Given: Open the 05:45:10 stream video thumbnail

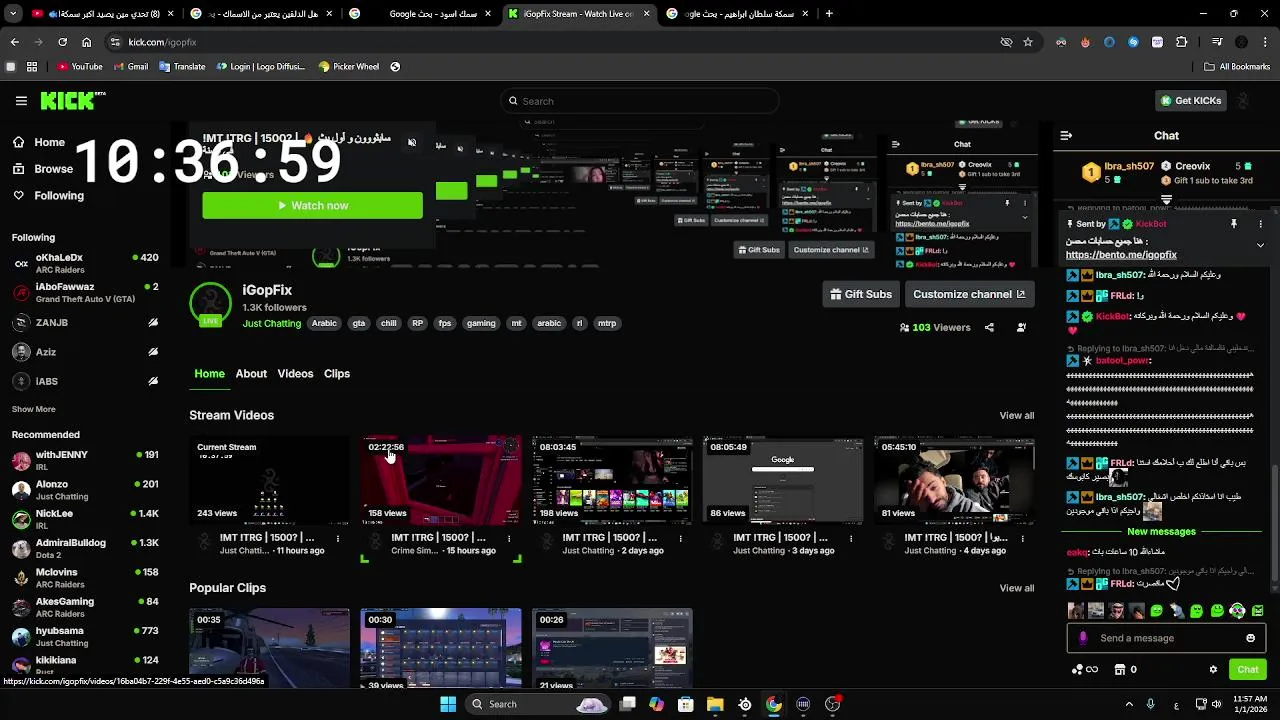Looking at the screenshot, I should coord(954,480).
